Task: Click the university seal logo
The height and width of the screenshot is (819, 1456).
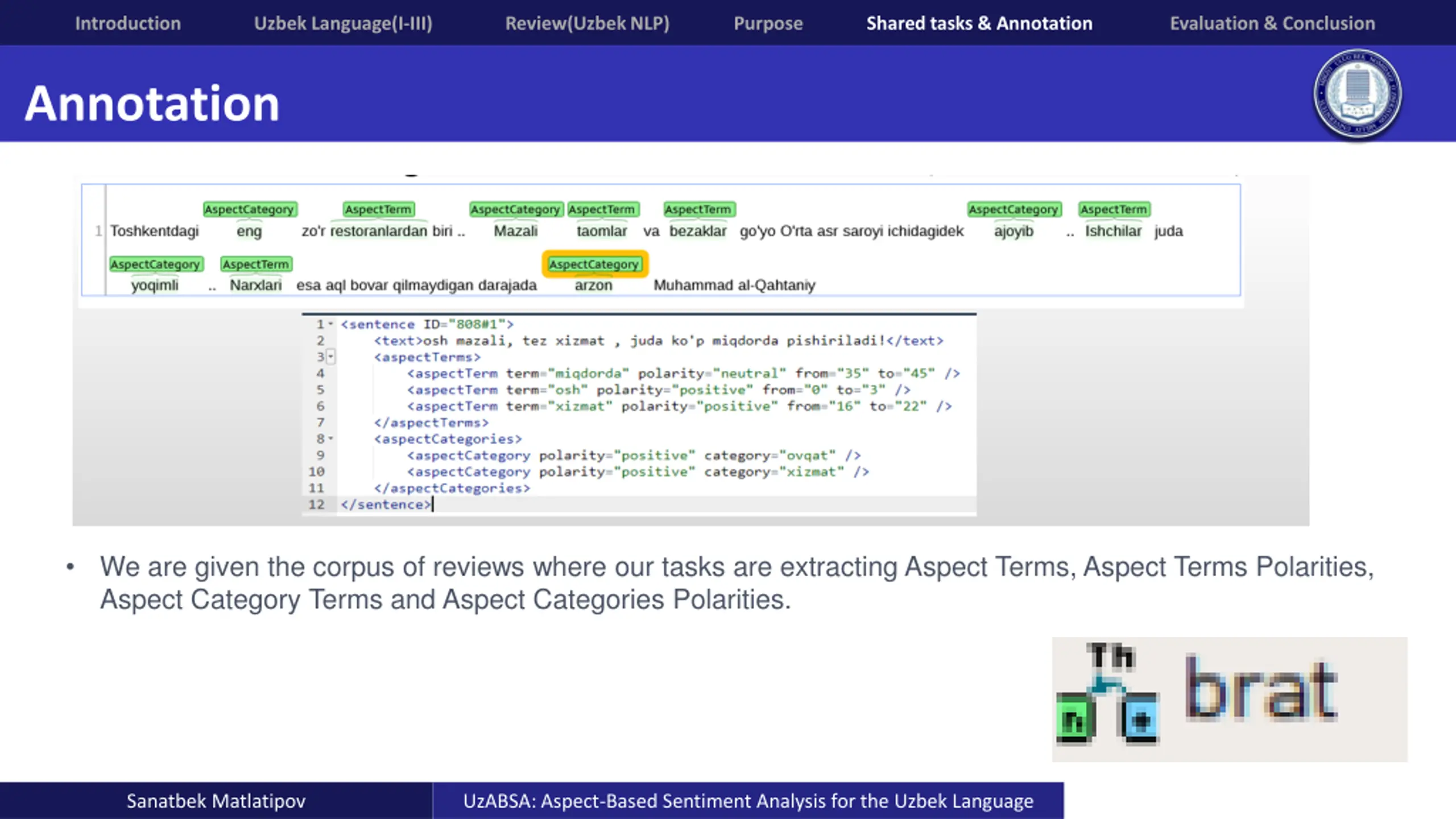Action: (1358, 94)
